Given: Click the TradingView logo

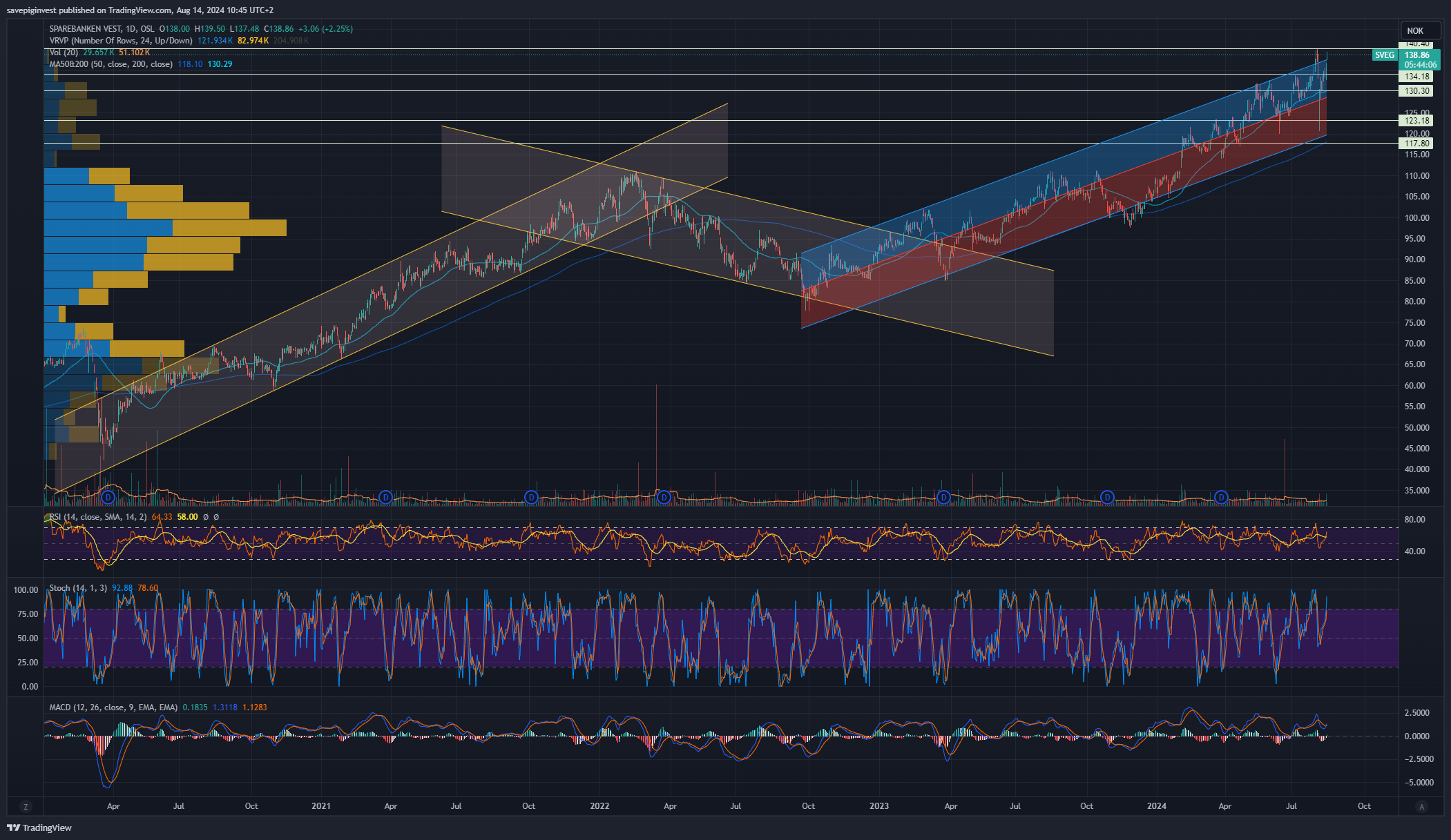Looking at the screenshot, I should [x=40, y=828].
